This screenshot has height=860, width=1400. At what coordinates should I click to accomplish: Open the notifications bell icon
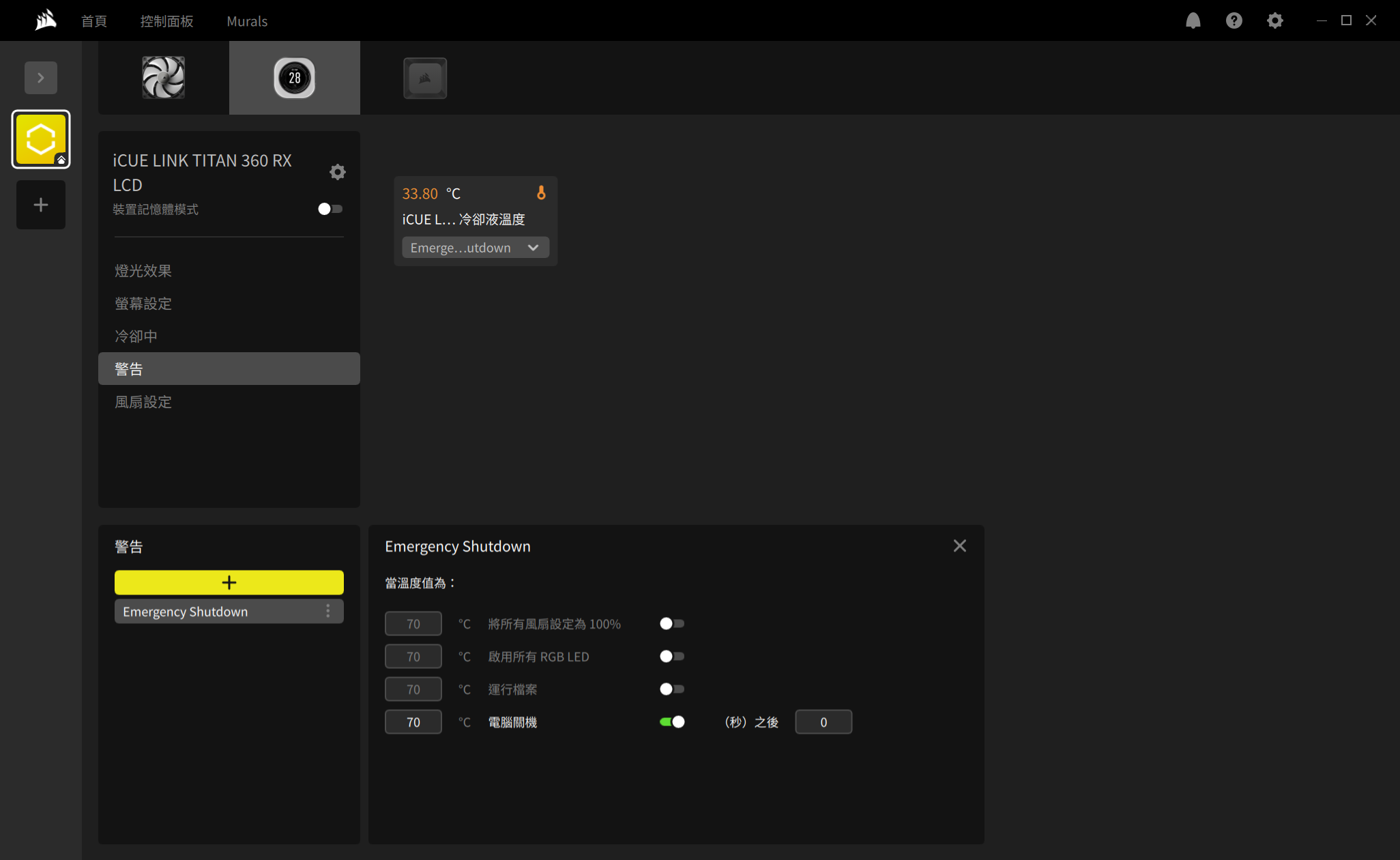(x=1193, y=20)
